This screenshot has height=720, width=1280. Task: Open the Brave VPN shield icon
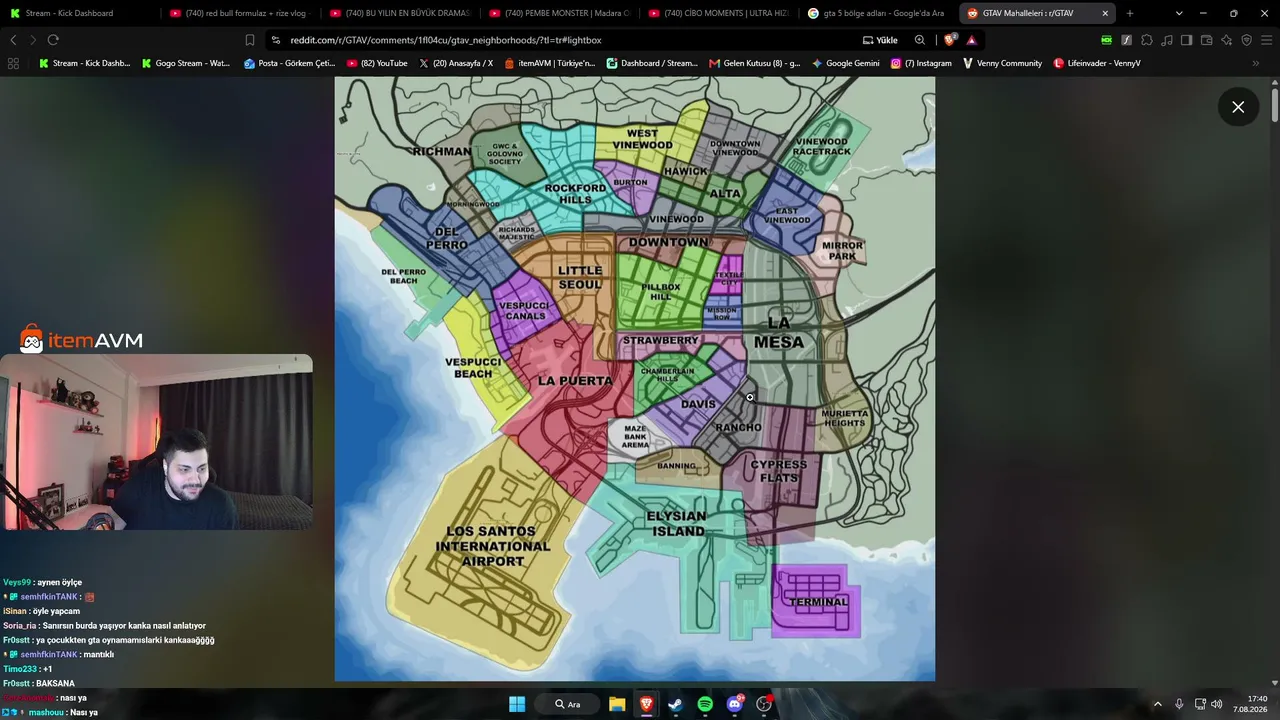coord(1246,40)
